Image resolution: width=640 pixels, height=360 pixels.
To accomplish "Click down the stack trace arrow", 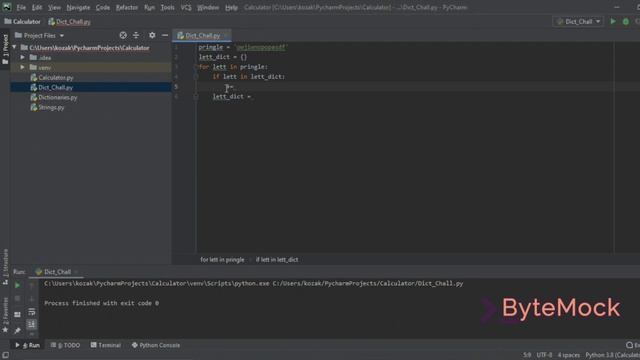I will (31, 299).
